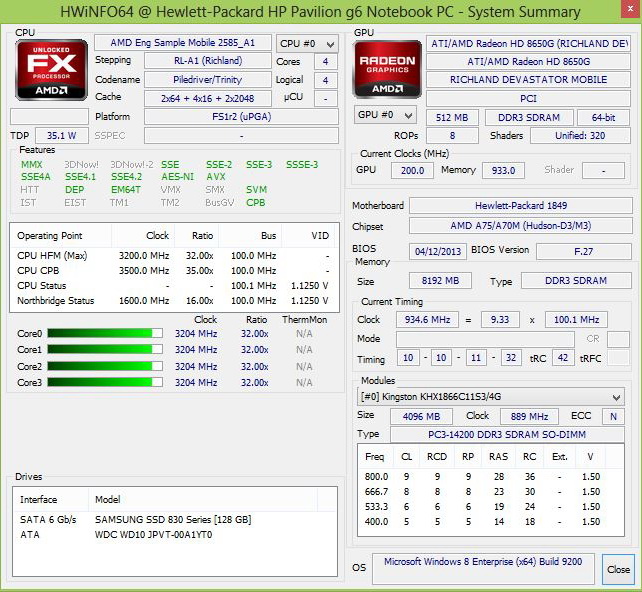The image size is (642, 592).
Task: Select the SAMSUNG SSD 830 Series drive row
Action: [175, 520]
